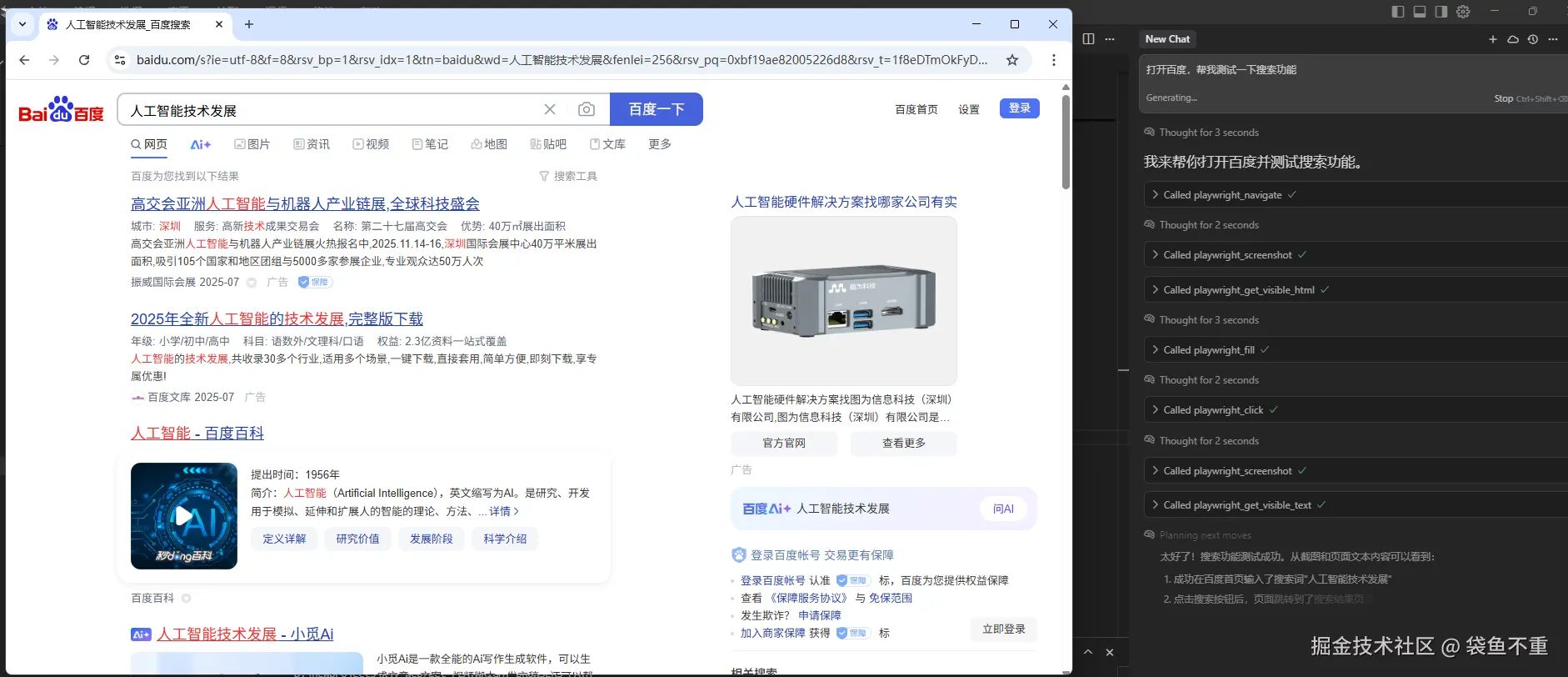The width and height of the screenshot is (1568, 677).
Task: Click the 发展阶段 button
Action: pyautogui.click(x=431, y=539)
